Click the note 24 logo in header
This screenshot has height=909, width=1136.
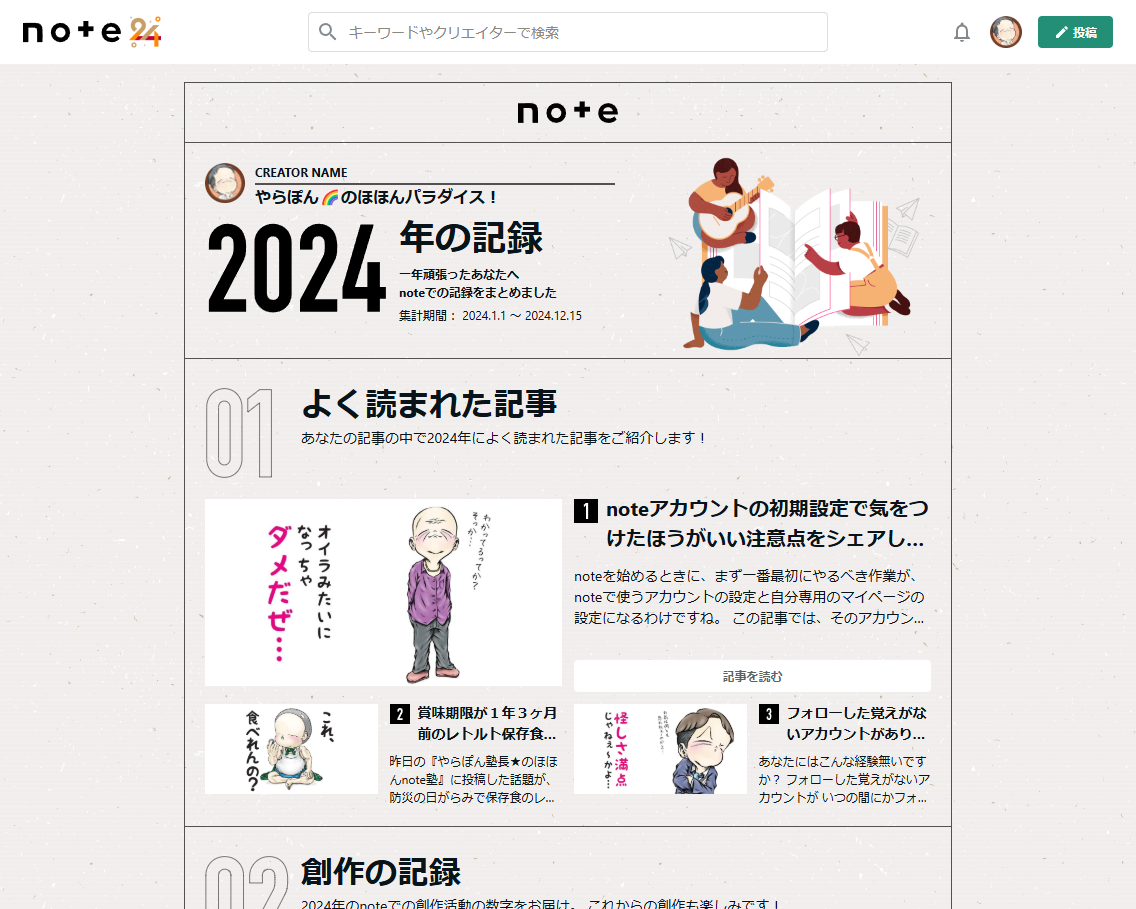(91, 32)
